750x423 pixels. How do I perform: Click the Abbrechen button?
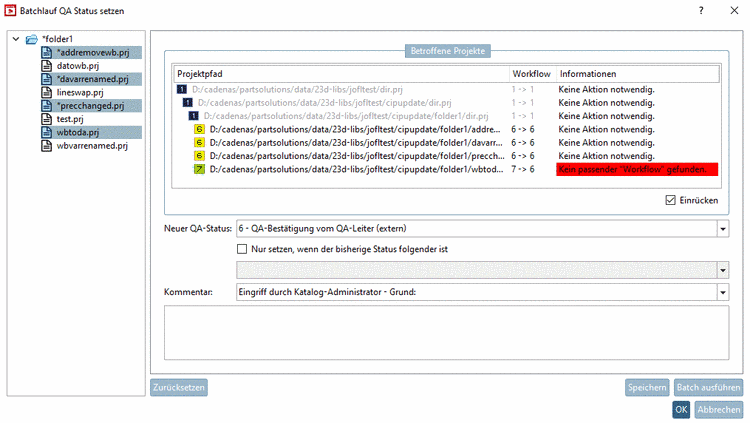[x=718, y=410]
